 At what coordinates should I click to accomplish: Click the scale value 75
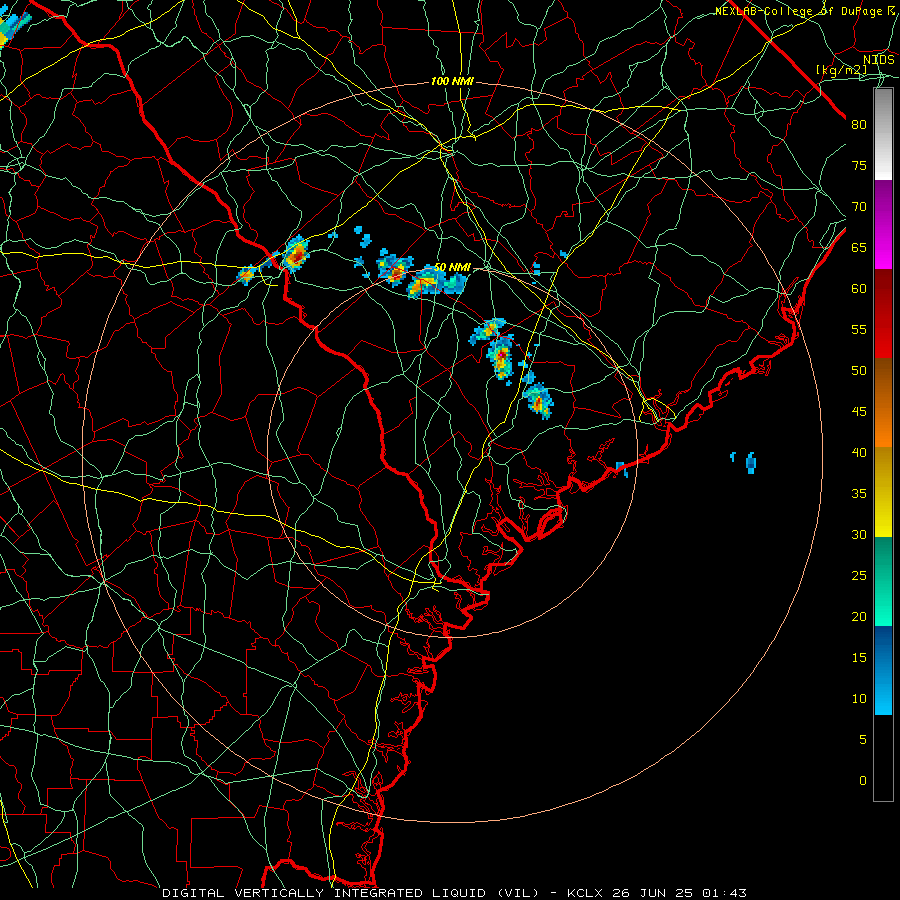pyautogui.click(x=859, y=166)
